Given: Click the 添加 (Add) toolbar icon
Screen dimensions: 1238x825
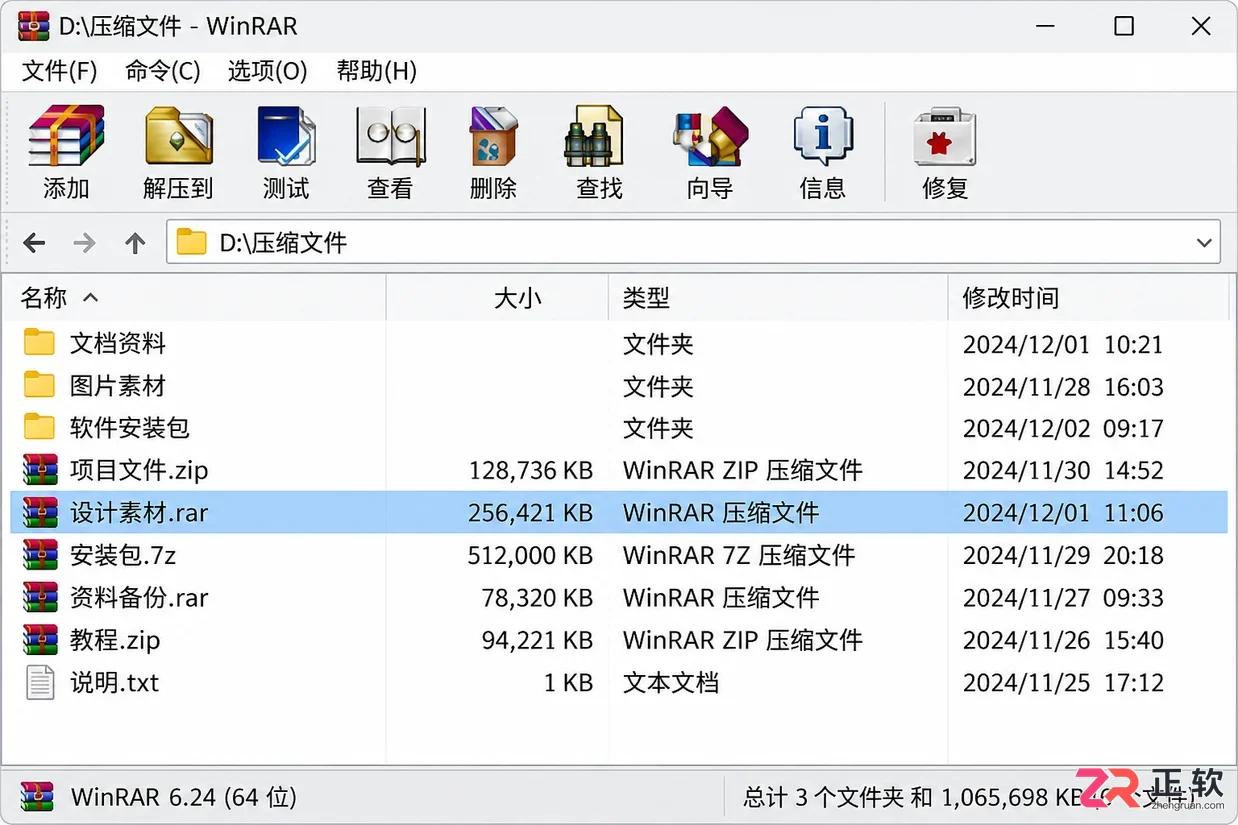Looking at the screenshot, I should point(66,136).
